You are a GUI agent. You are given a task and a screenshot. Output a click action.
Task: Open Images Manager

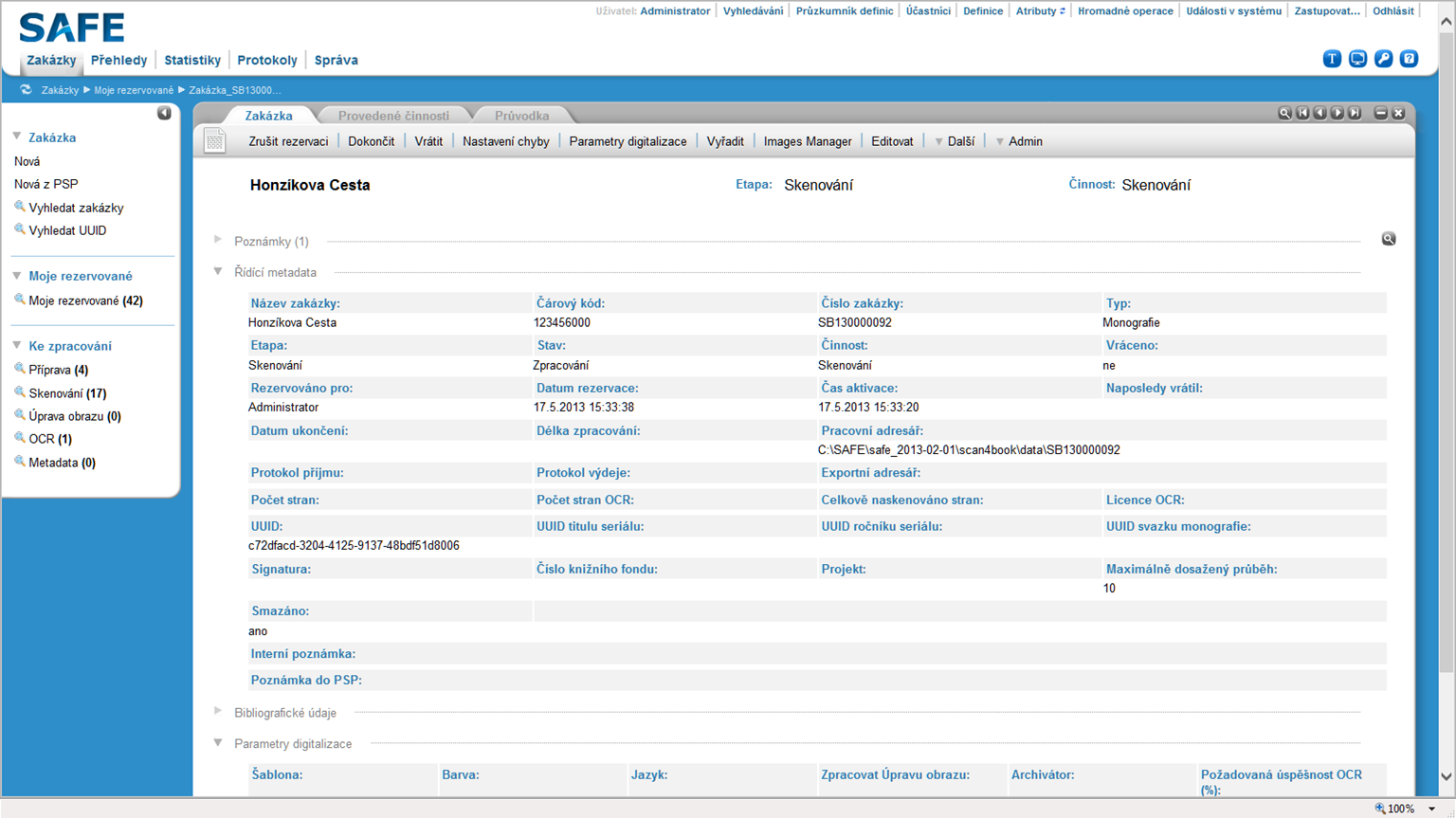tap(808, 141)
